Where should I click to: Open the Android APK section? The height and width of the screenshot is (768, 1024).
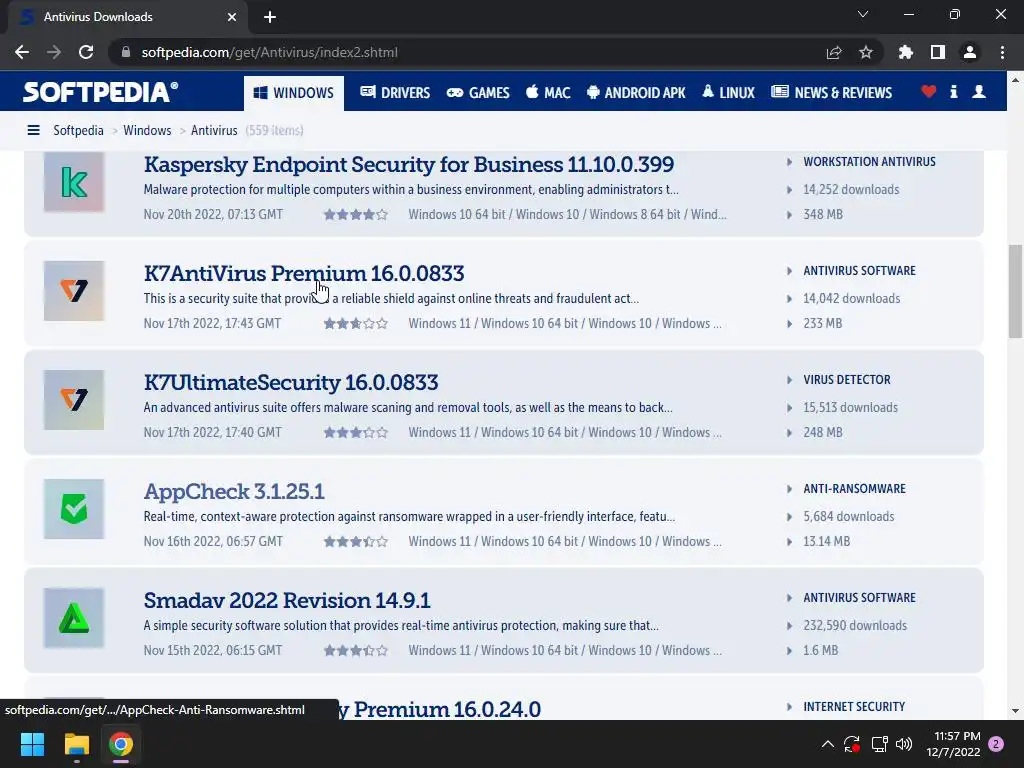click(x=636, y=93)
